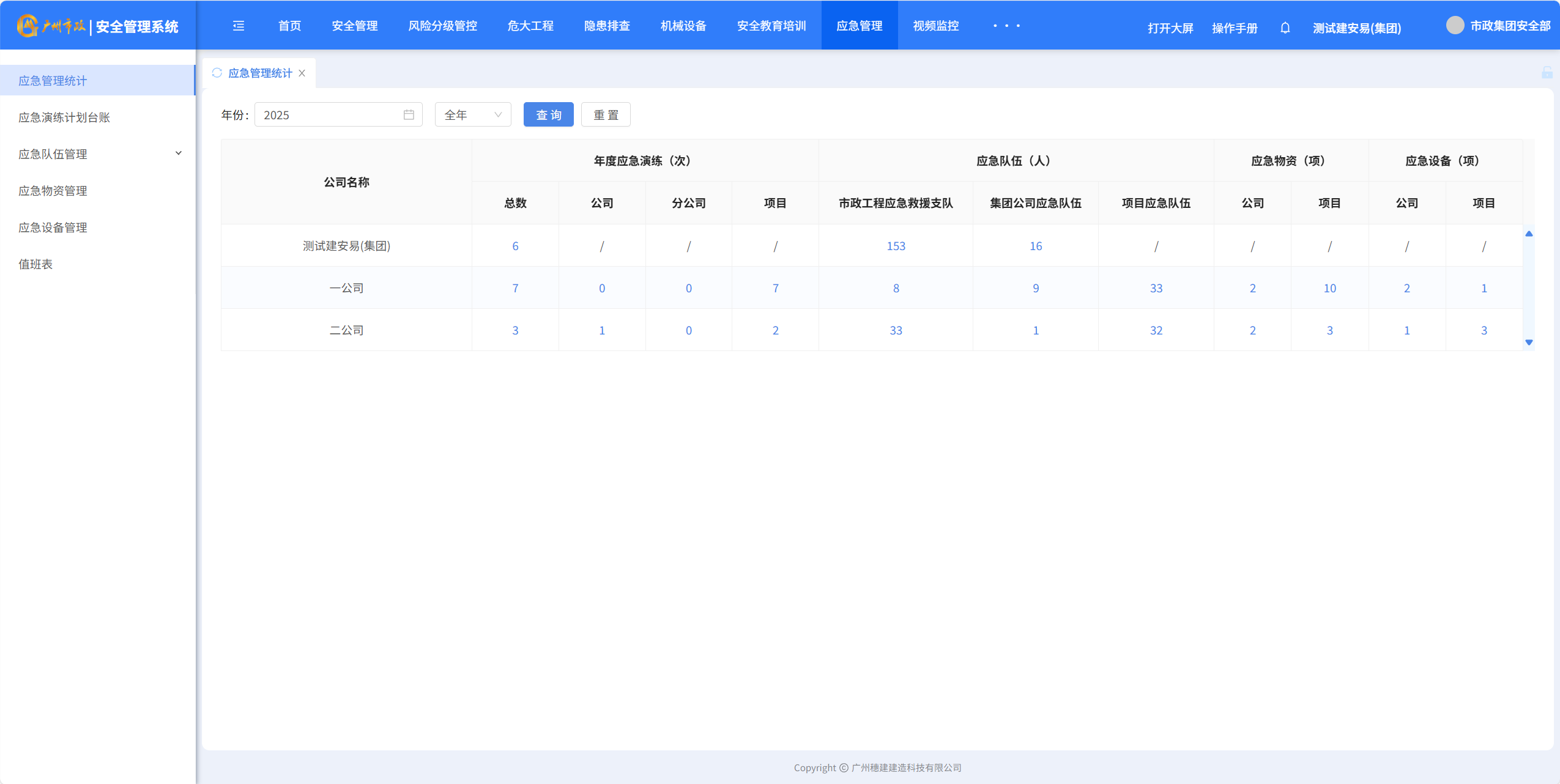The width and height of the screenshot is (1560, 784).
Task: Click the user avatar circle
Action: click(1455, 26)
